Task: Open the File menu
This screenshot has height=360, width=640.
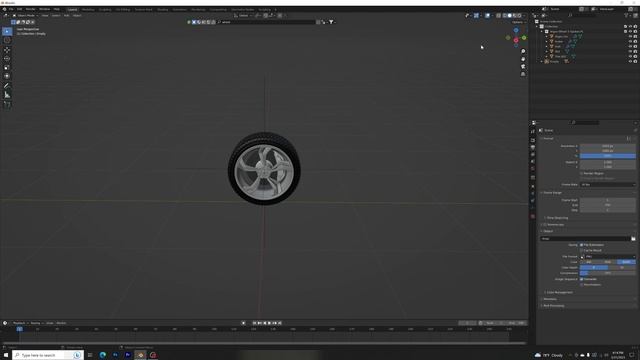Action: (11, 9)
